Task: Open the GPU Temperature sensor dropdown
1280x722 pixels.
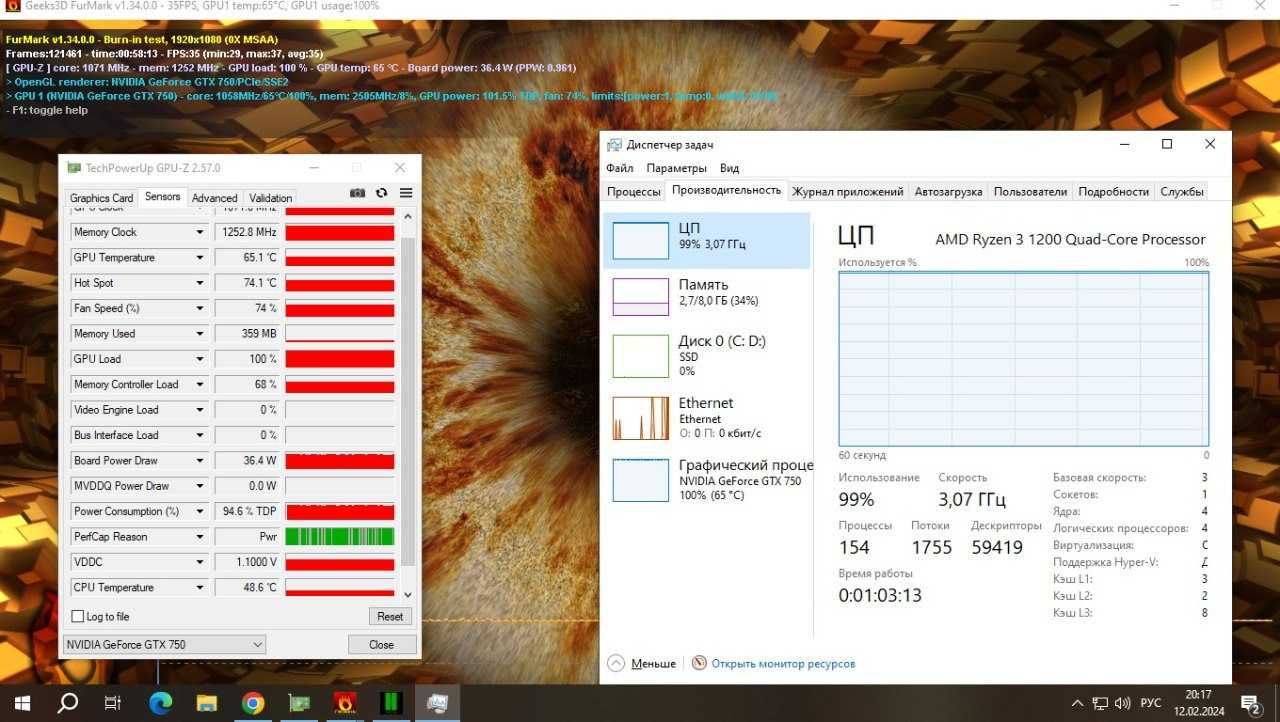Action: pos(199,257)
